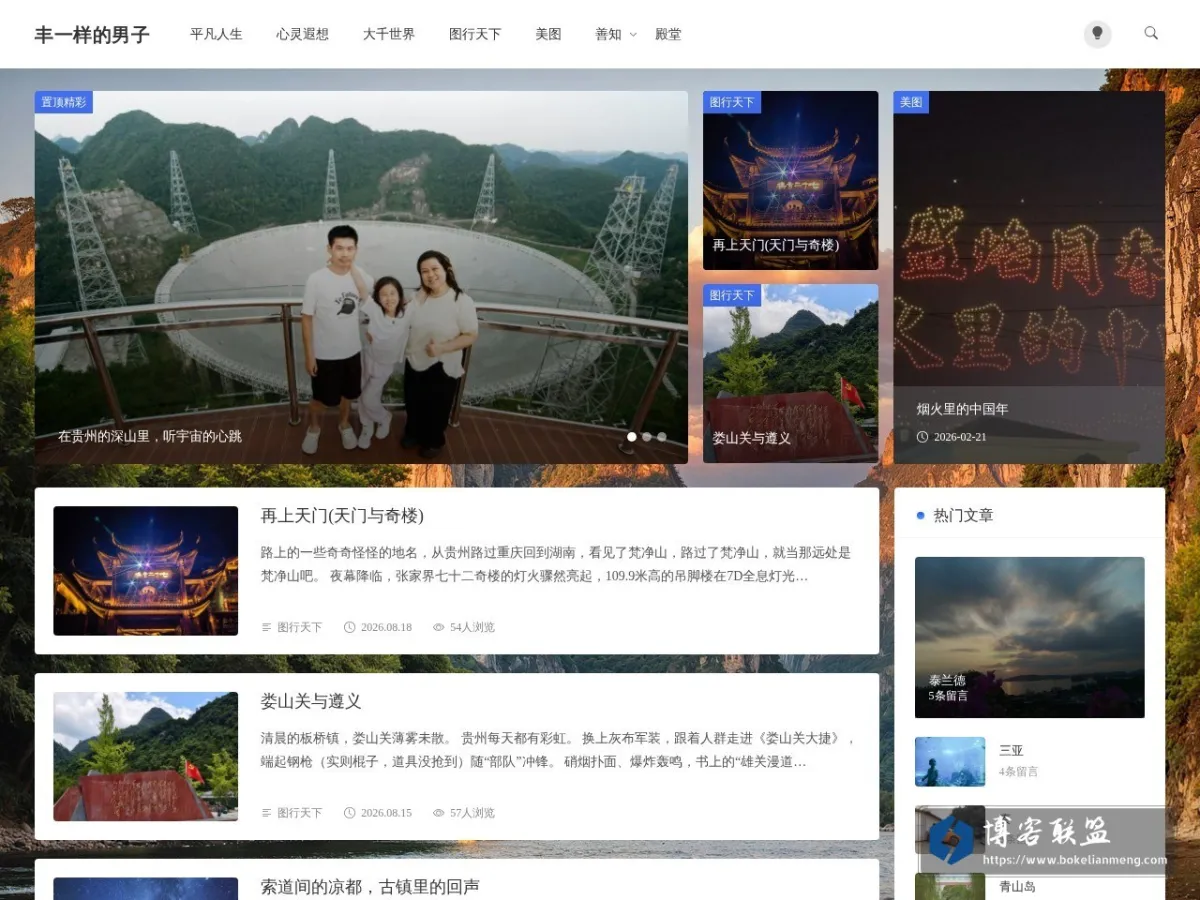Open the 娄山关与遵义 article list thumbnail
1200x900 pixels.
pyautogui.click(x=146, y=756)
